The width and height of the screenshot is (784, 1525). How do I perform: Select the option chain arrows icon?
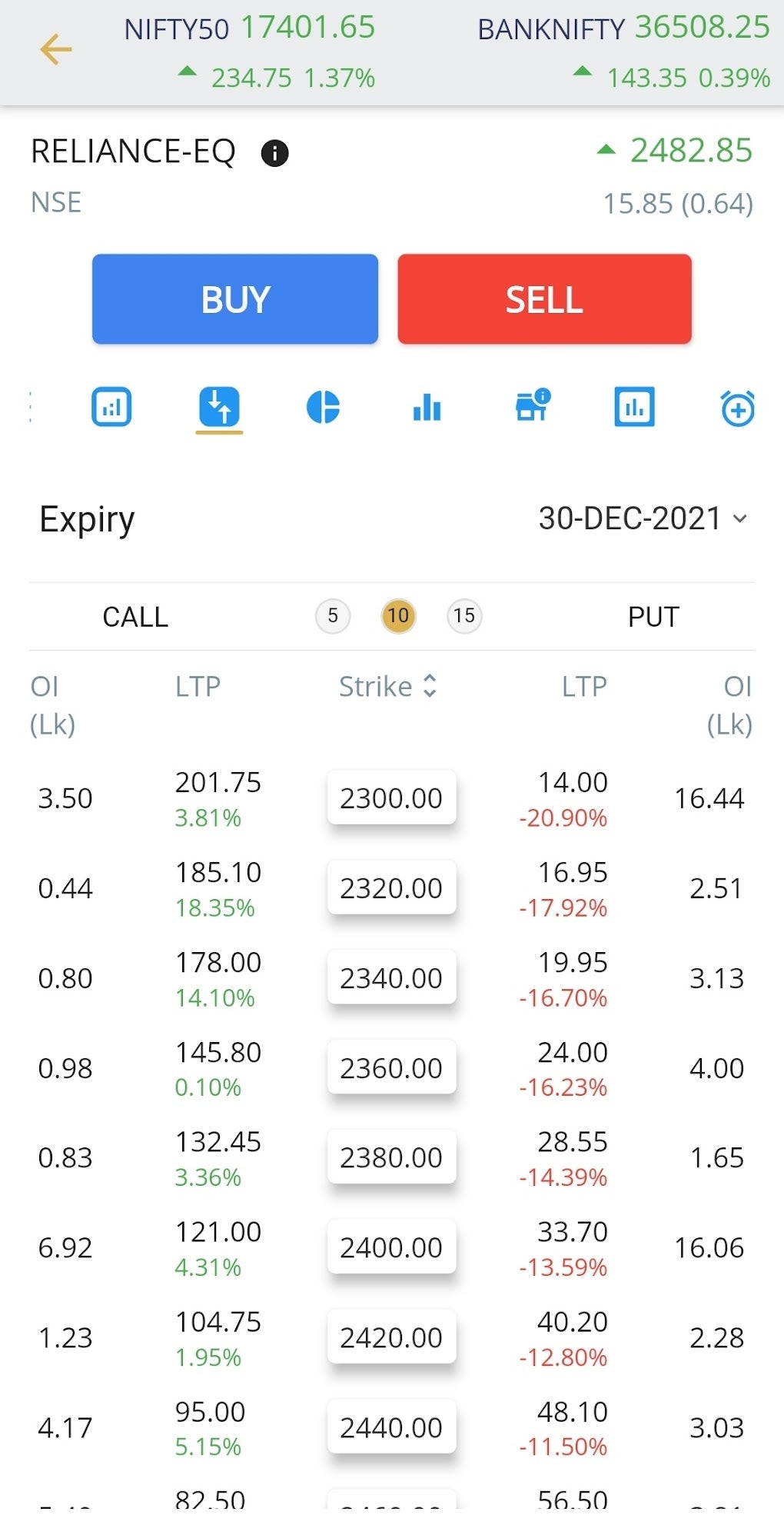click(219, 407)
